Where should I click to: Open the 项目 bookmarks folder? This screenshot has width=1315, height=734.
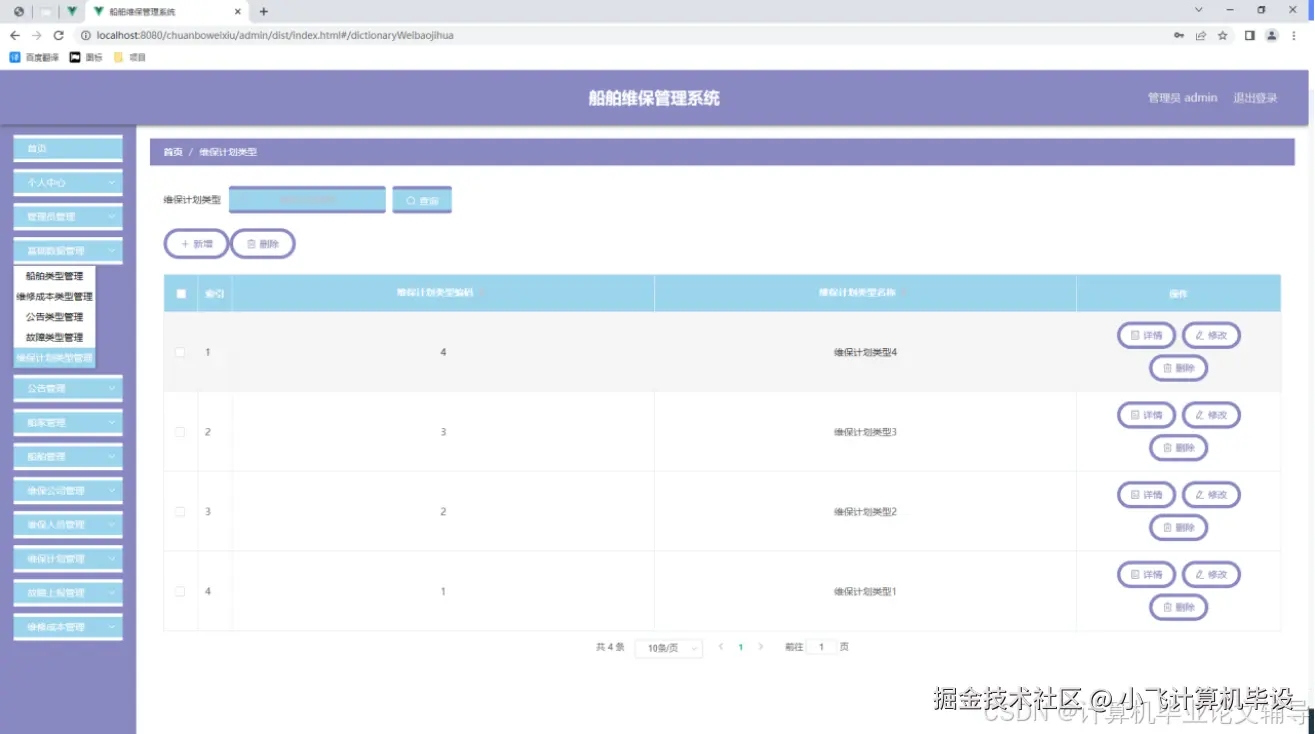click(x=130, y=57)
